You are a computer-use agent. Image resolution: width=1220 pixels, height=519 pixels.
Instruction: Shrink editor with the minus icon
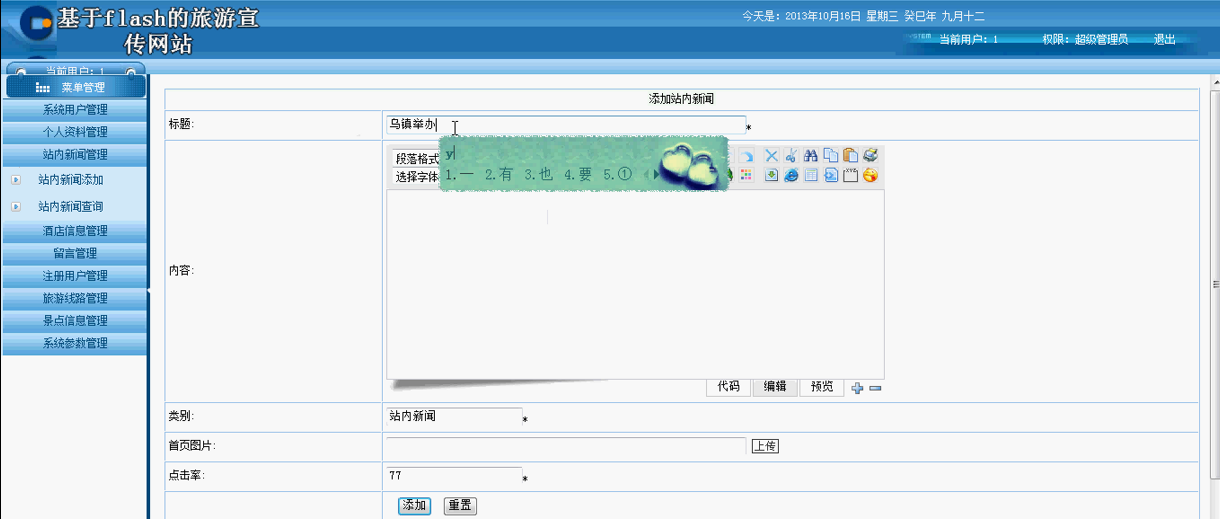(875, 388)
